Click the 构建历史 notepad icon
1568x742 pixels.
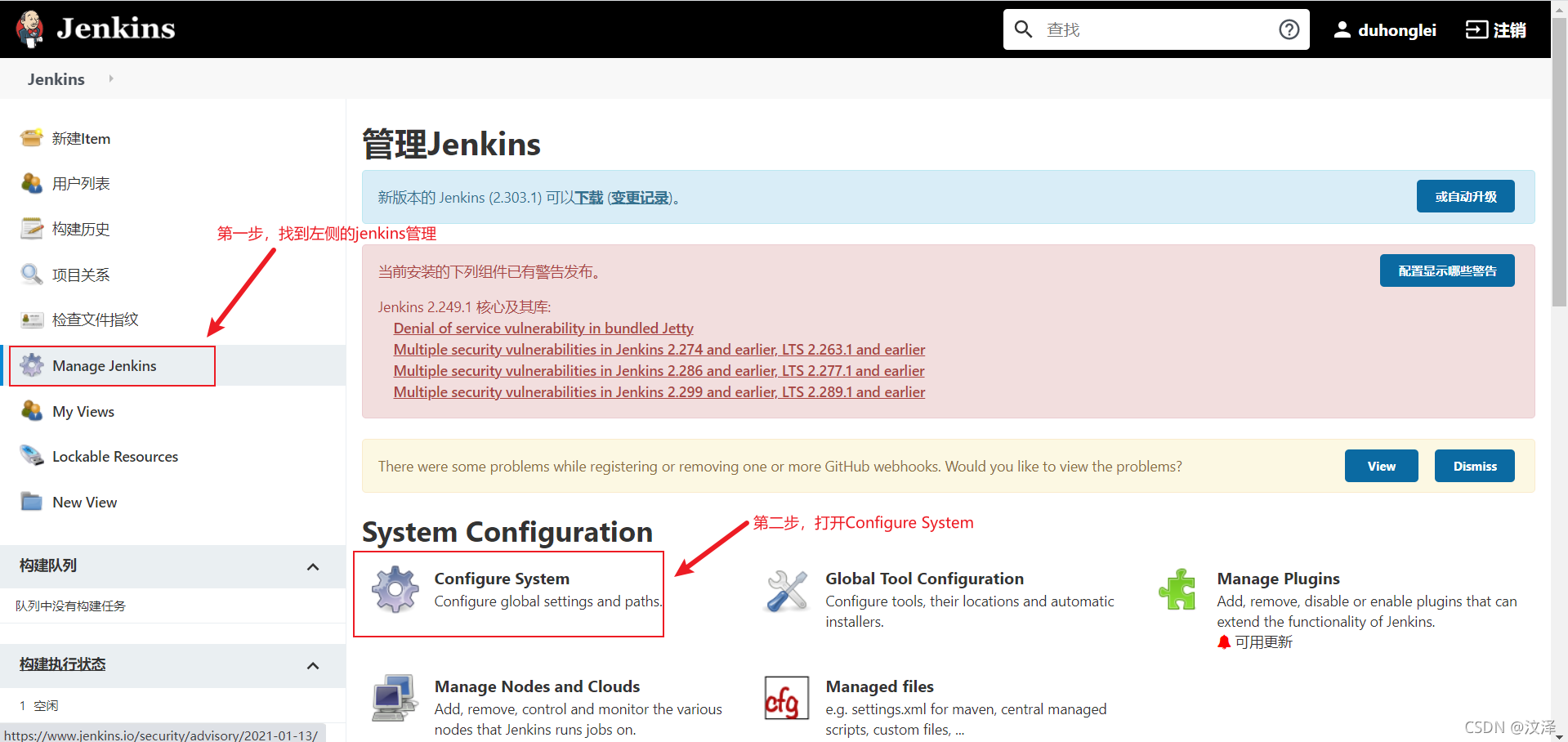pyautogui.click(x=32, y=229)
